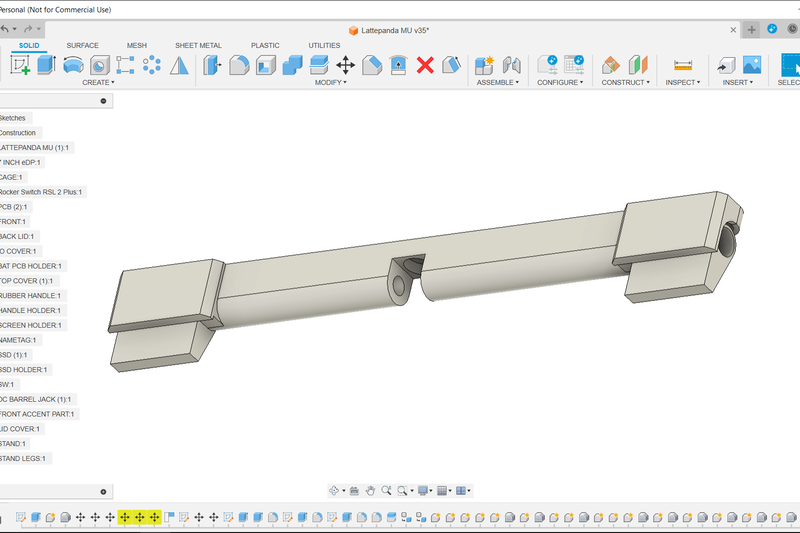Click the red X Delete tool

click(x=425, y=65)
